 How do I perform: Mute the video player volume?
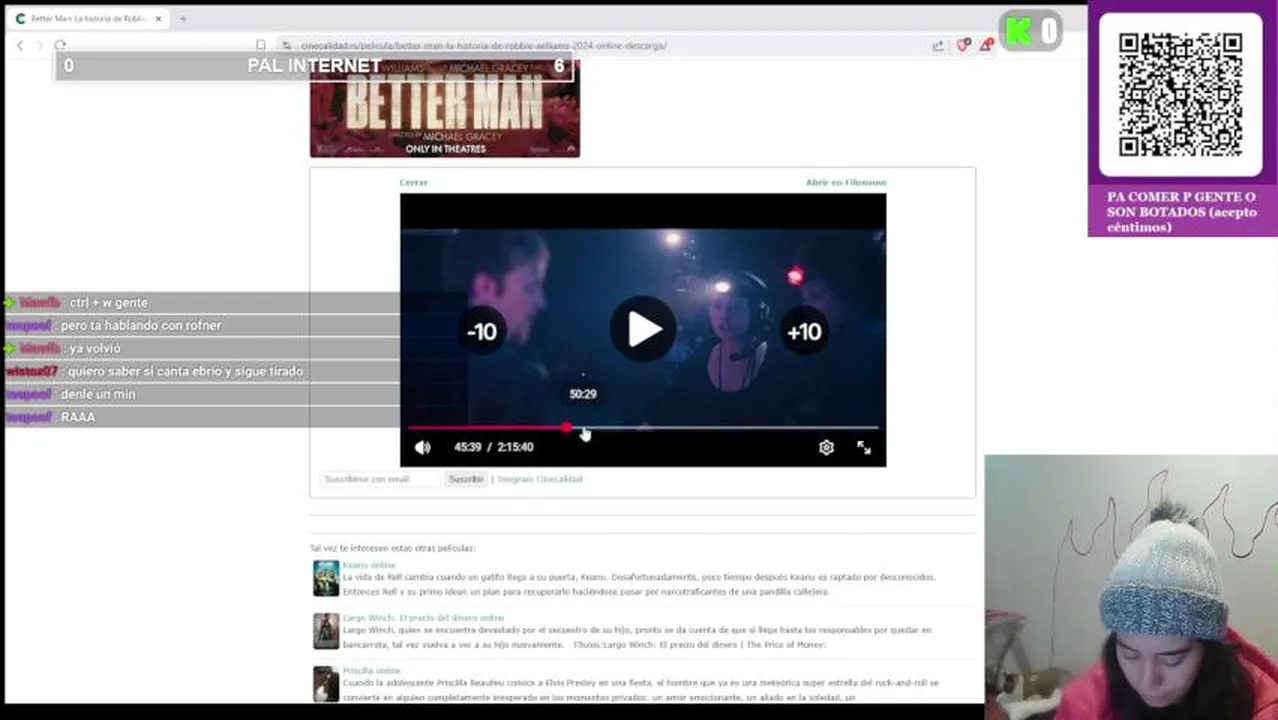[x=423, y=447]
